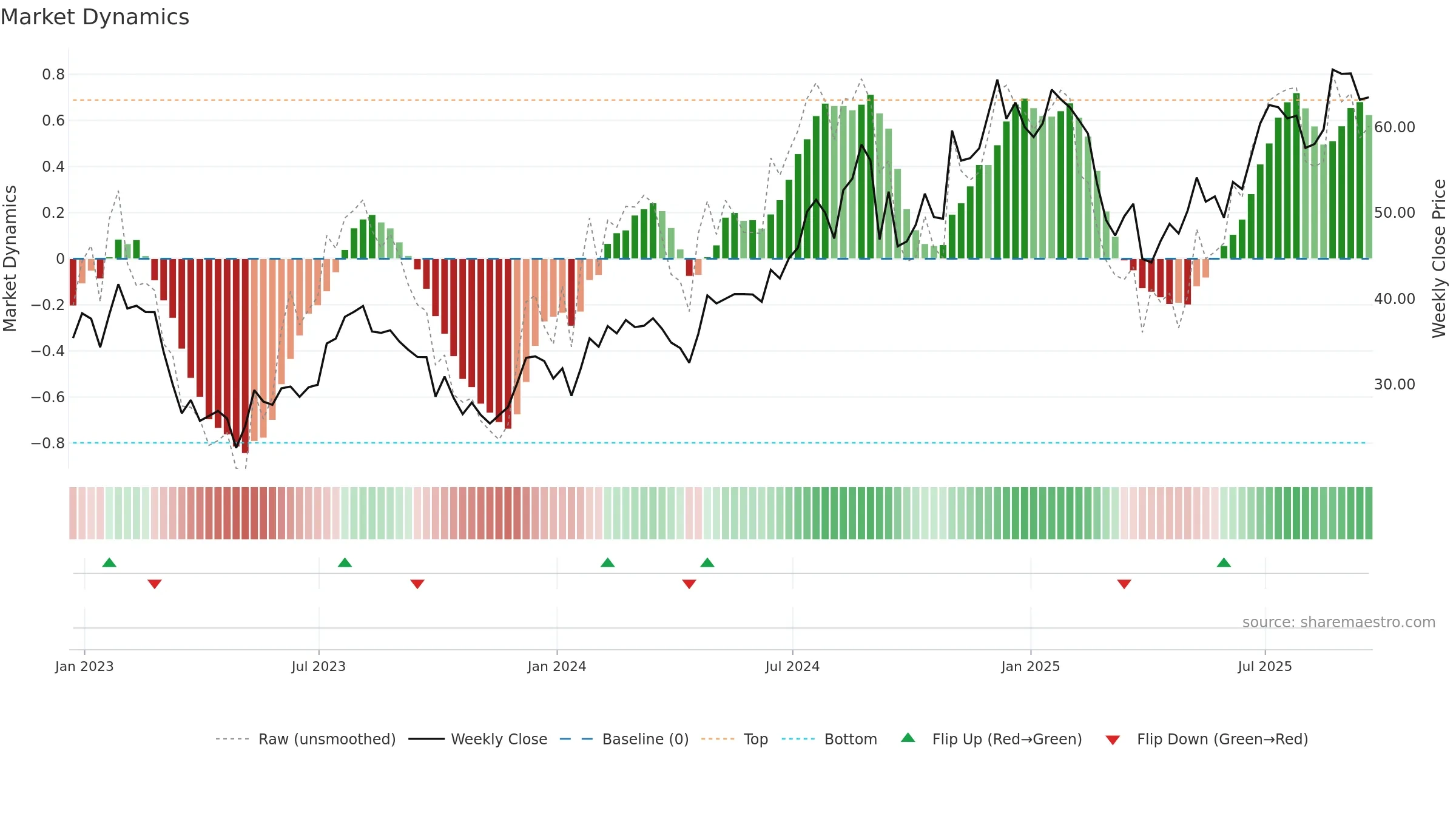
Task: Toggle the Weekly Close legend entry
Action: 478,739
